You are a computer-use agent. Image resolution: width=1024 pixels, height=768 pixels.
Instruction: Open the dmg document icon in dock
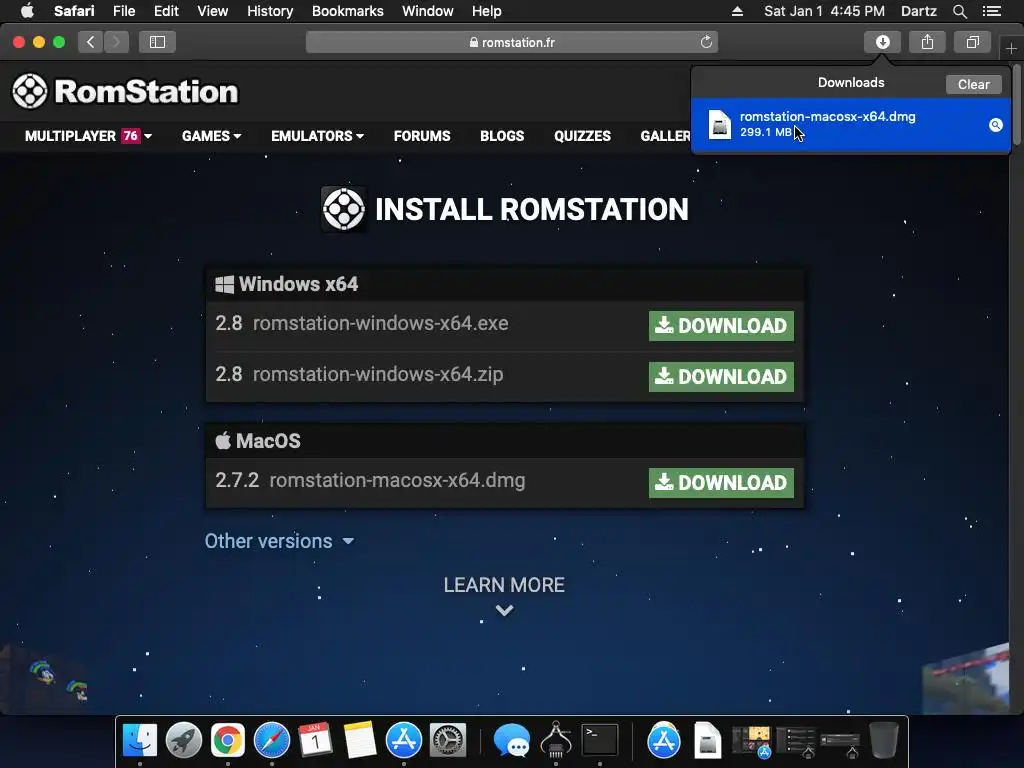point(707,740)
